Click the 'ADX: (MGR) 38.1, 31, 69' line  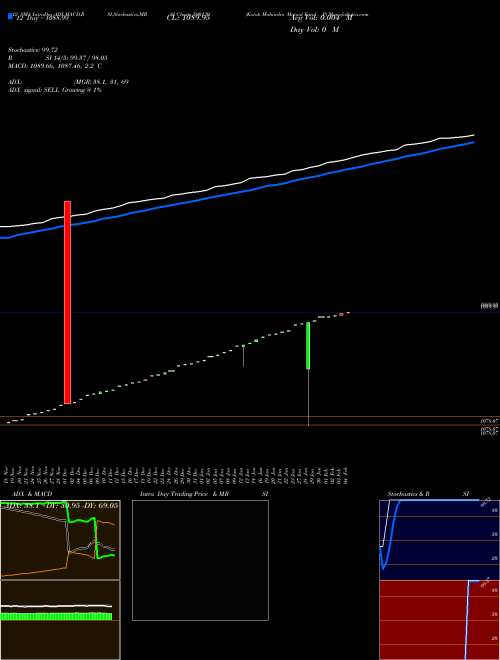click(68, 82)
